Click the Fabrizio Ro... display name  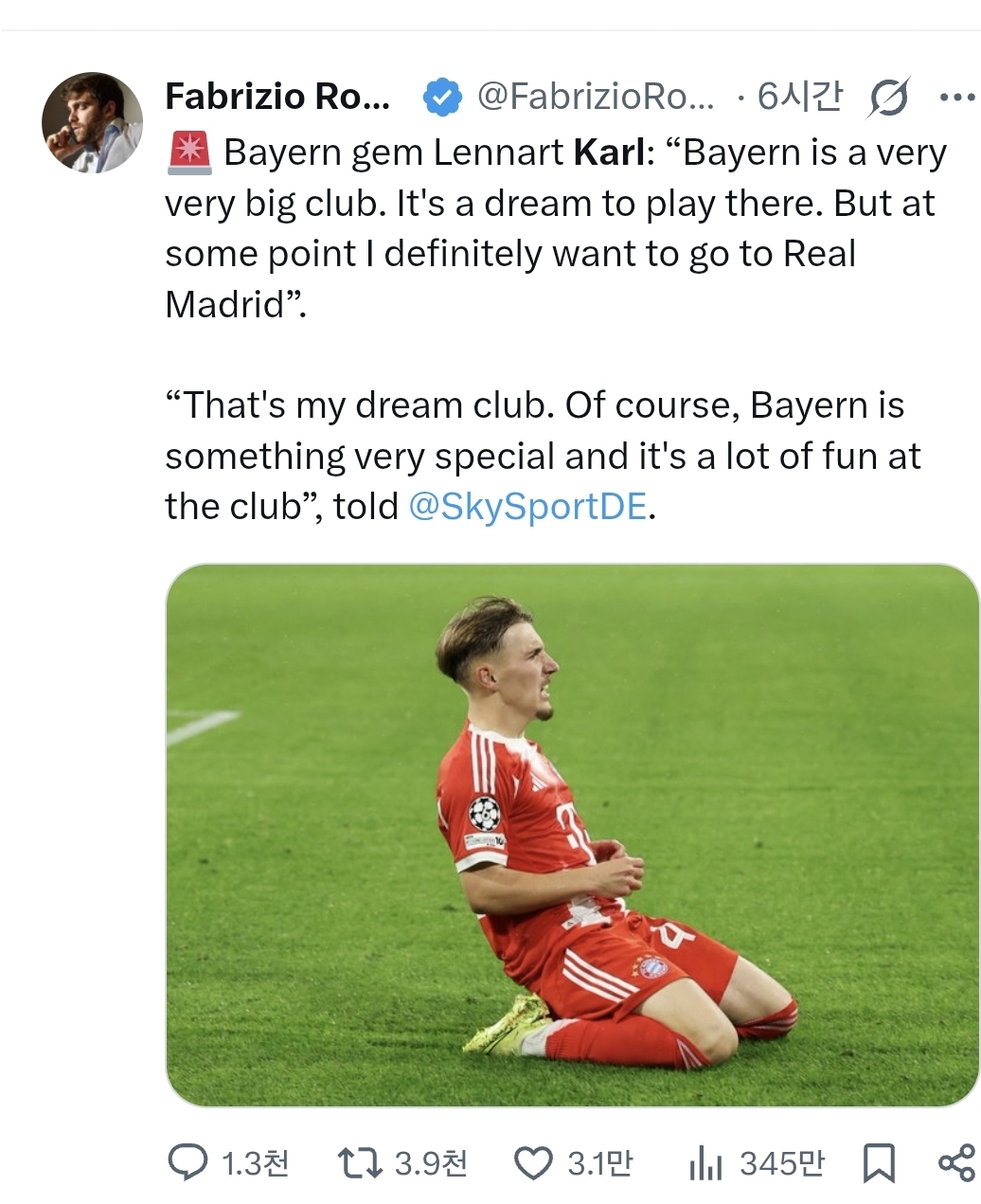point(276,97)
